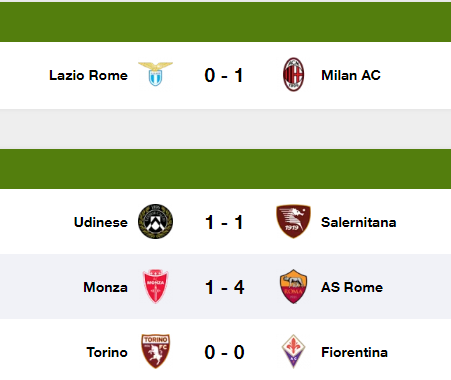Click the red Monza shield logo
The height and width of the screenshot is (380, 451).
(x=155, y=286)
